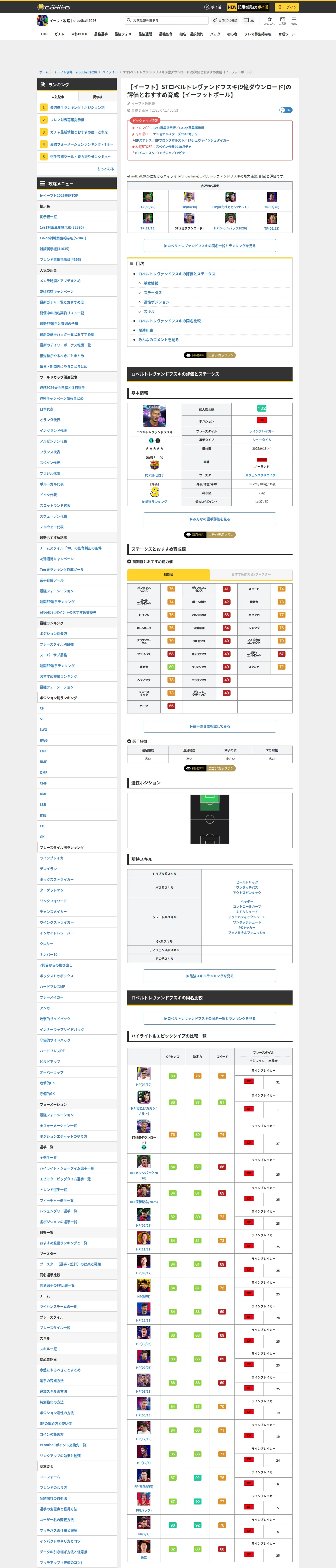Open the オフェンスクリエイター booster link
This screenshot has width=336, height=1568.
[262, 475]
